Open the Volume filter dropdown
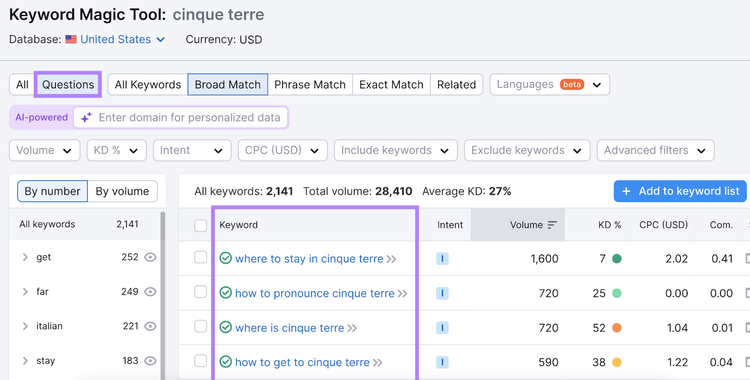This screenshot has width=750, height=380. coord(44,150)
